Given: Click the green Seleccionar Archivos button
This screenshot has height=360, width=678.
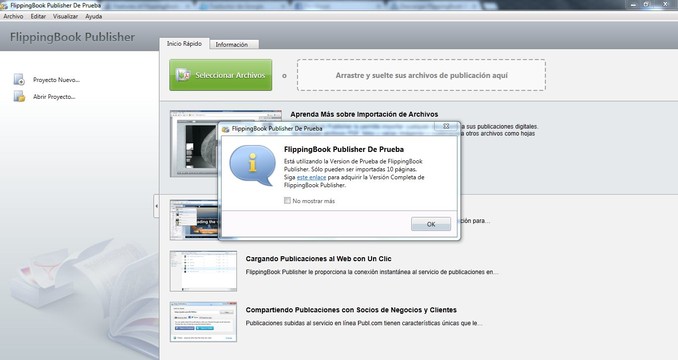Looking at the screenshot, I should 221,75.
